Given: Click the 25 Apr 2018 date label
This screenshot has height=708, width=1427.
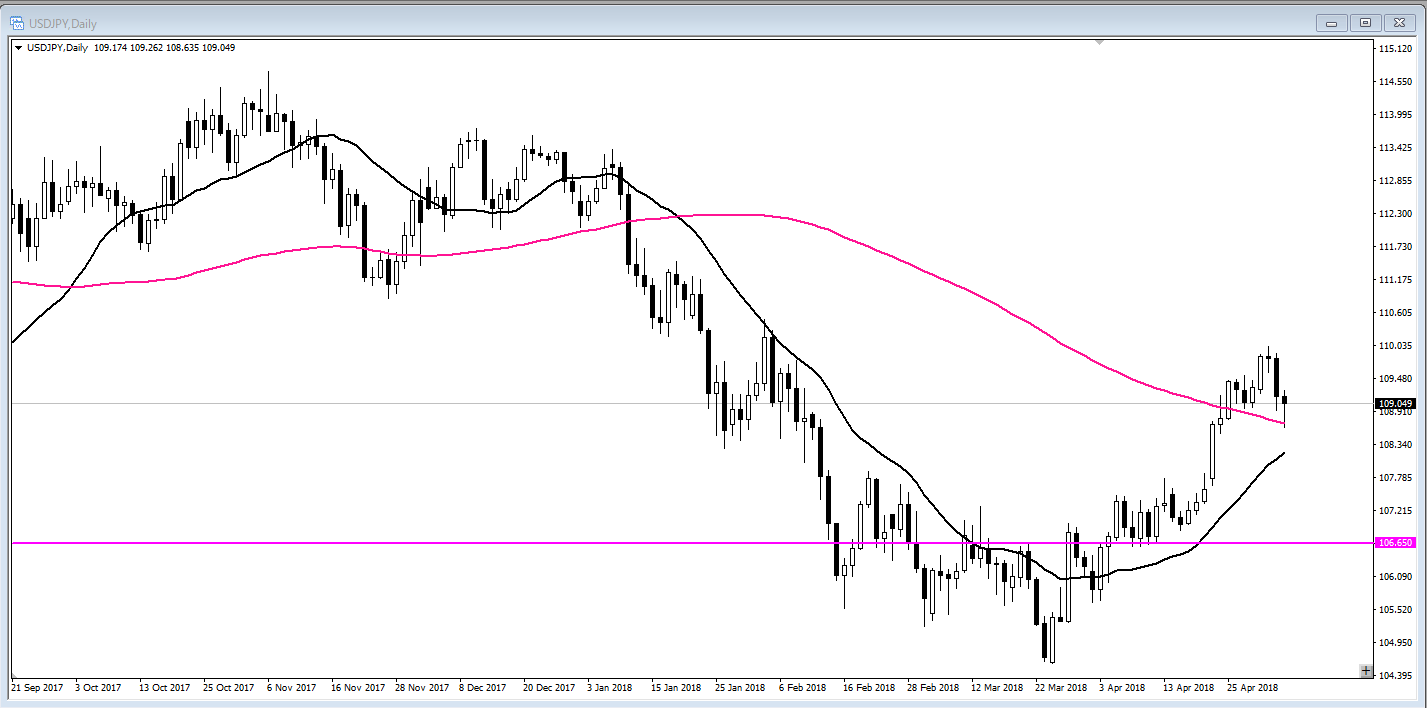Looking at the screenshot, I should click(x=1252, y=688).
